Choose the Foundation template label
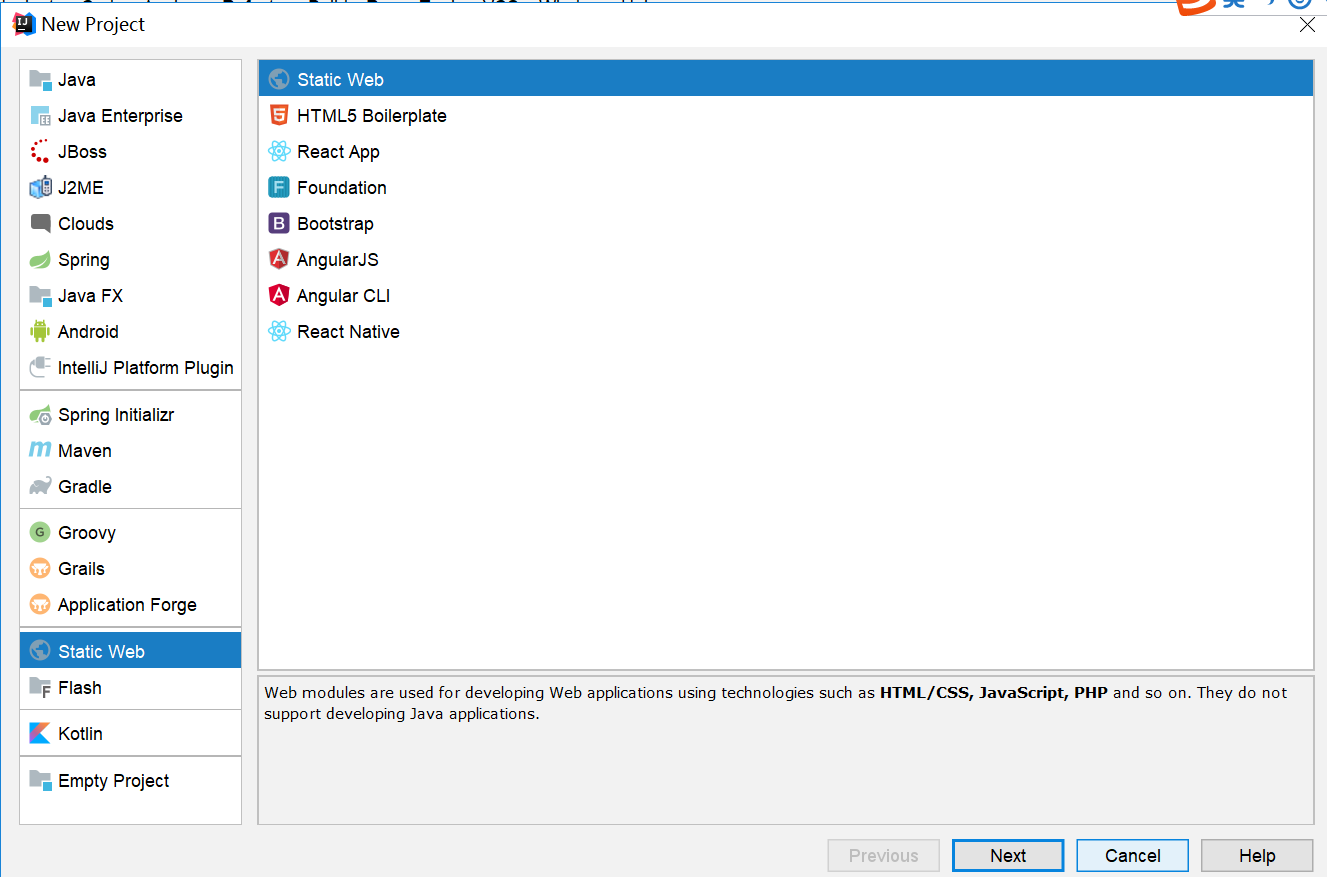This screenshot has height=877, width=1327. (342, 188)
